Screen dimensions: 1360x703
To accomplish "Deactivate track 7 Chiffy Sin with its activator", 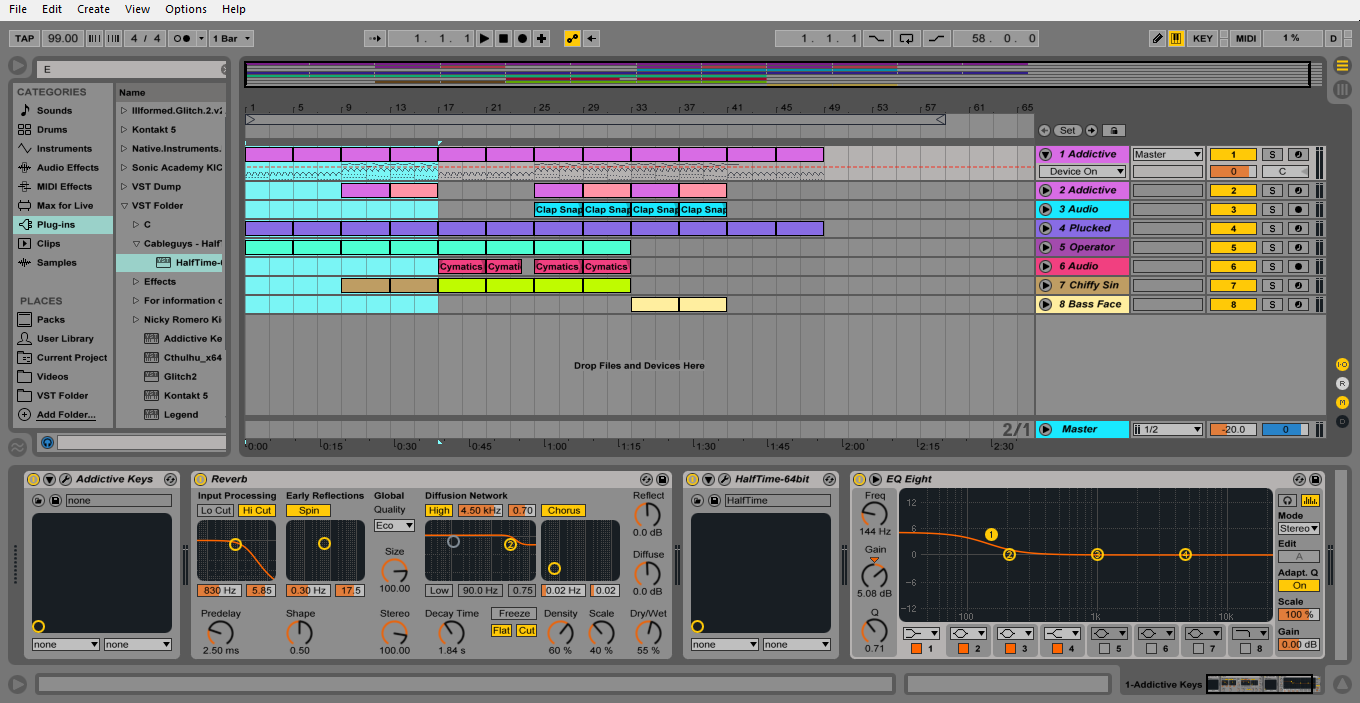I will [1233, 285].
